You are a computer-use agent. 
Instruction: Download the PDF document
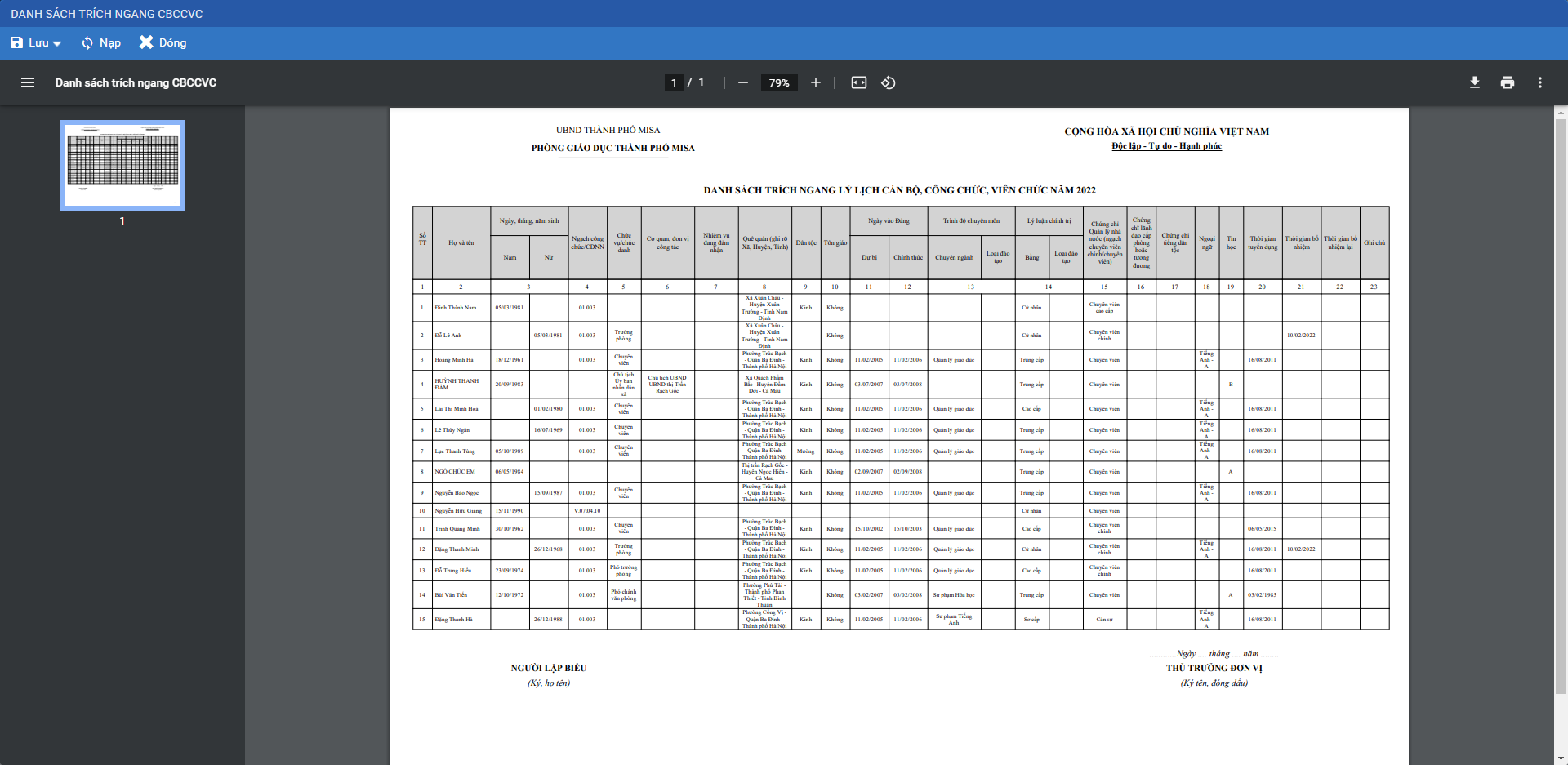coord(1474,82)
